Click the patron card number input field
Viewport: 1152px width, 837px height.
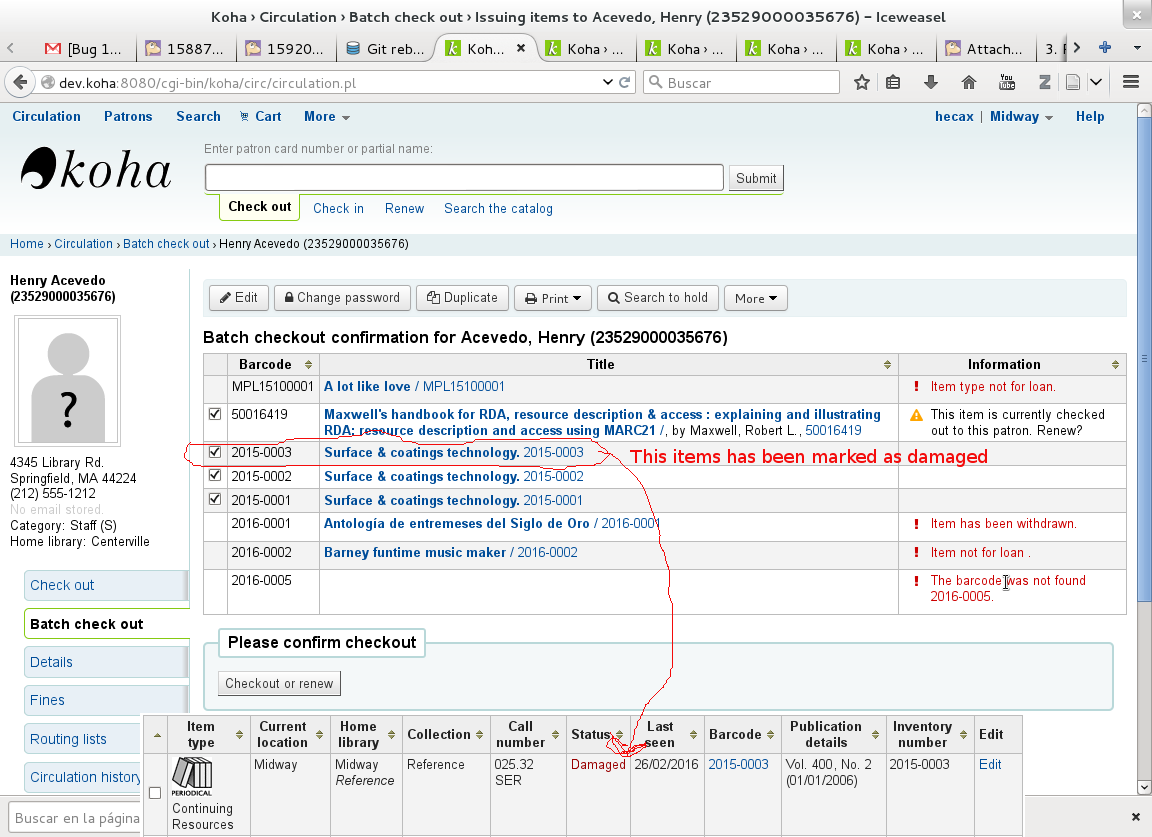pos(464,178)
